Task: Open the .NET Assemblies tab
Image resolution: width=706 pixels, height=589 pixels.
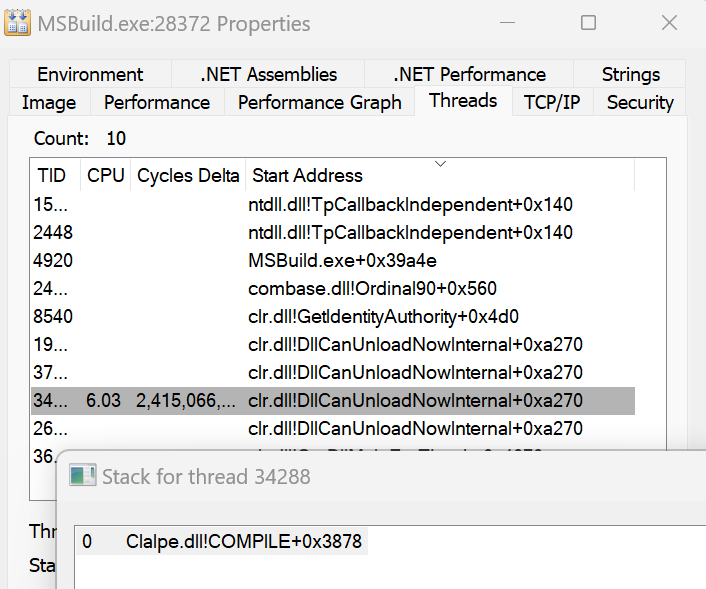Action: tap(268, 74)
